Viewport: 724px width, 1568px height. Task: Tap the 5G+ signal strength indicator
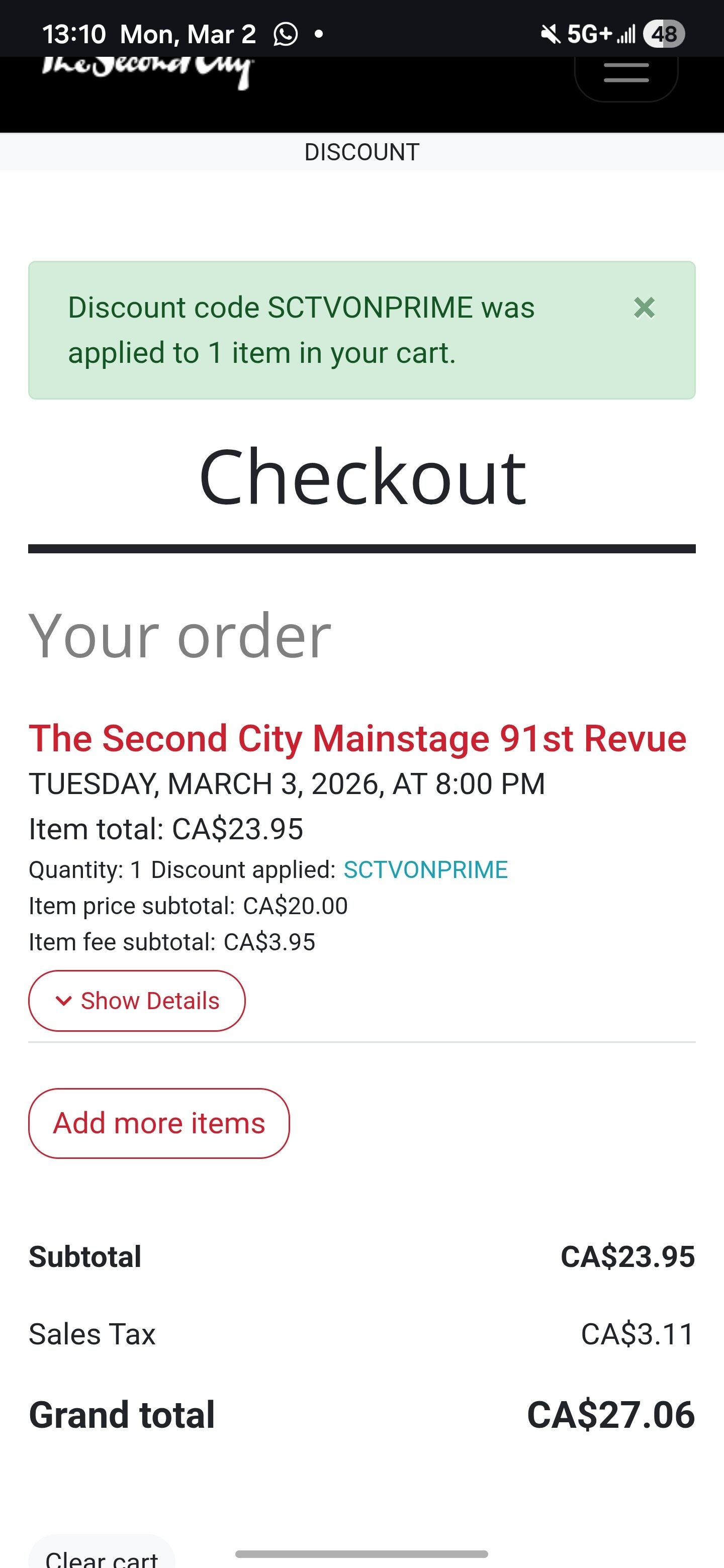point(600,34)
